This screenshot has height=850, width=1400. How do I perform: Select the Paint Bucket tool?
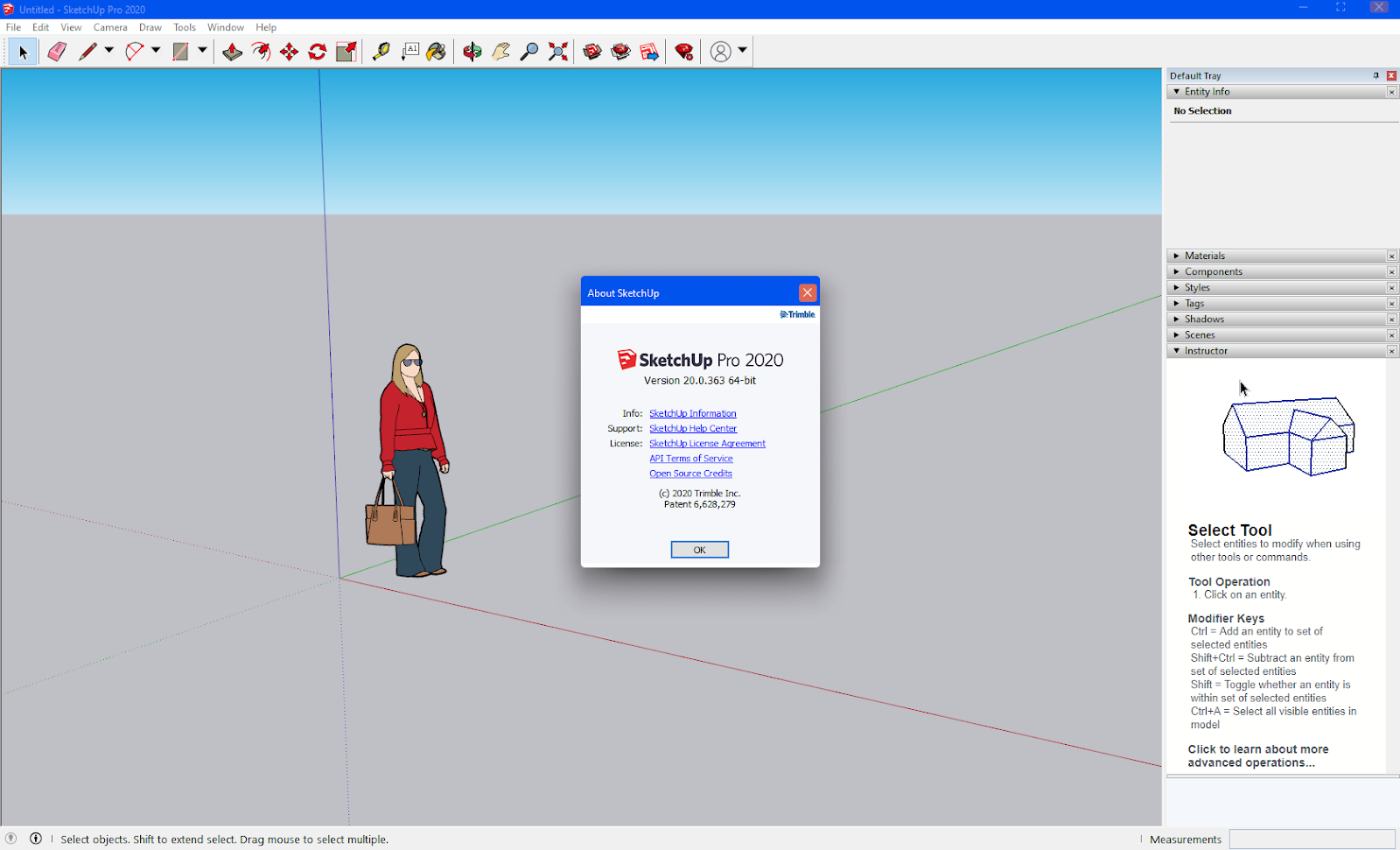pyautogui.click(x=436, y=51)
